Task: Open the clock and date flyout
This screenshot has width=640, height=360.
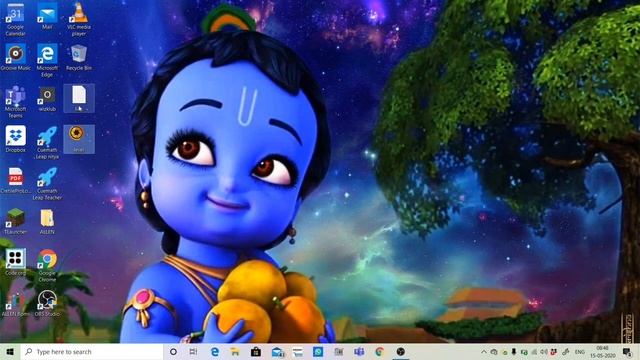Action: [x=602, y=352]
